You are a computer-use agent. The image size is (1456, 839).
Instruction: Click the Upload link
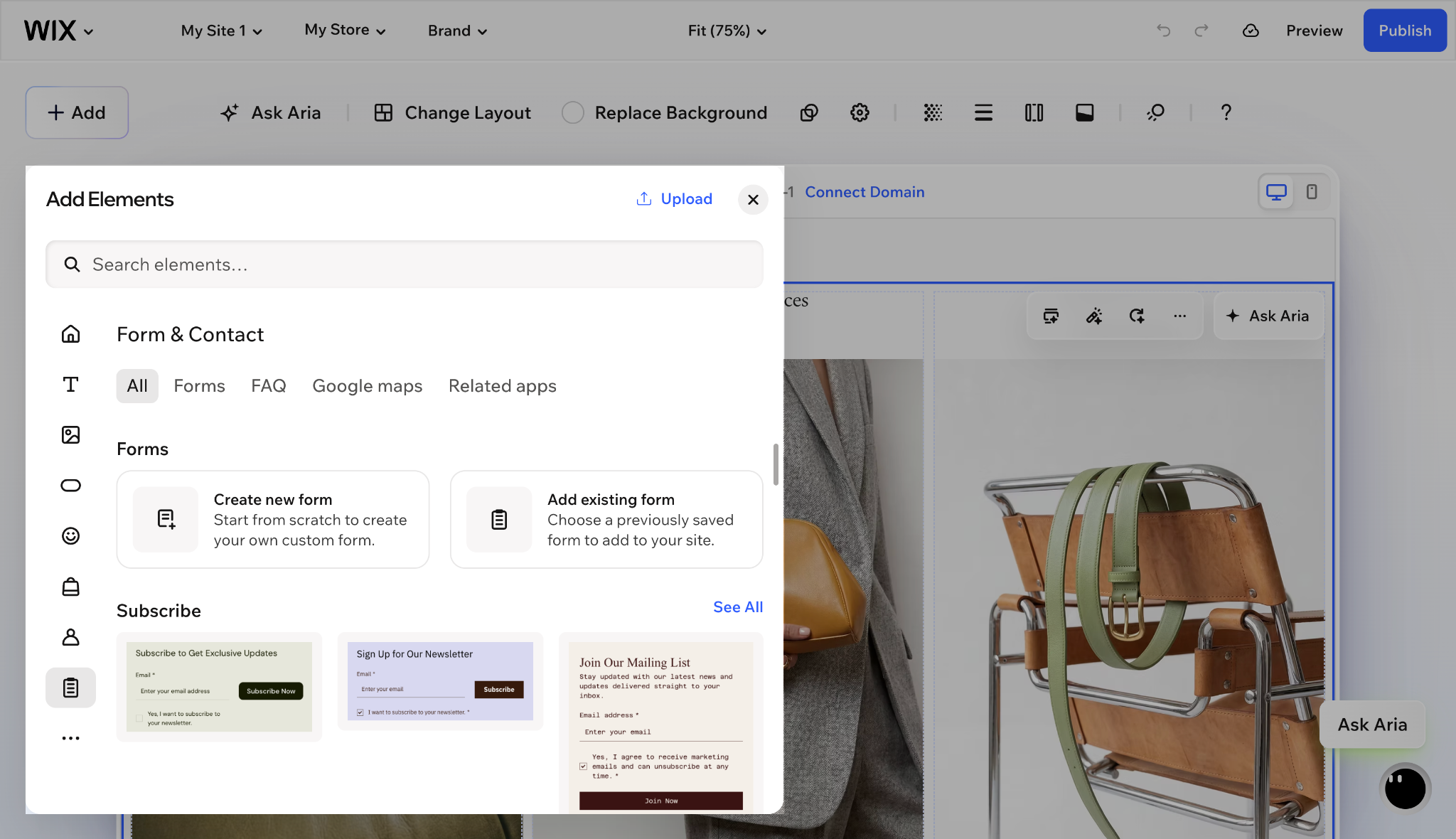pyautogui.click(x=674, y=198)
